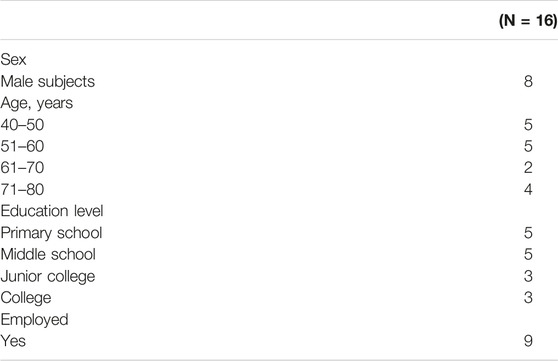558x361 pixels.
Task: Click the Male subjects row label
Action: pos(48,82)
